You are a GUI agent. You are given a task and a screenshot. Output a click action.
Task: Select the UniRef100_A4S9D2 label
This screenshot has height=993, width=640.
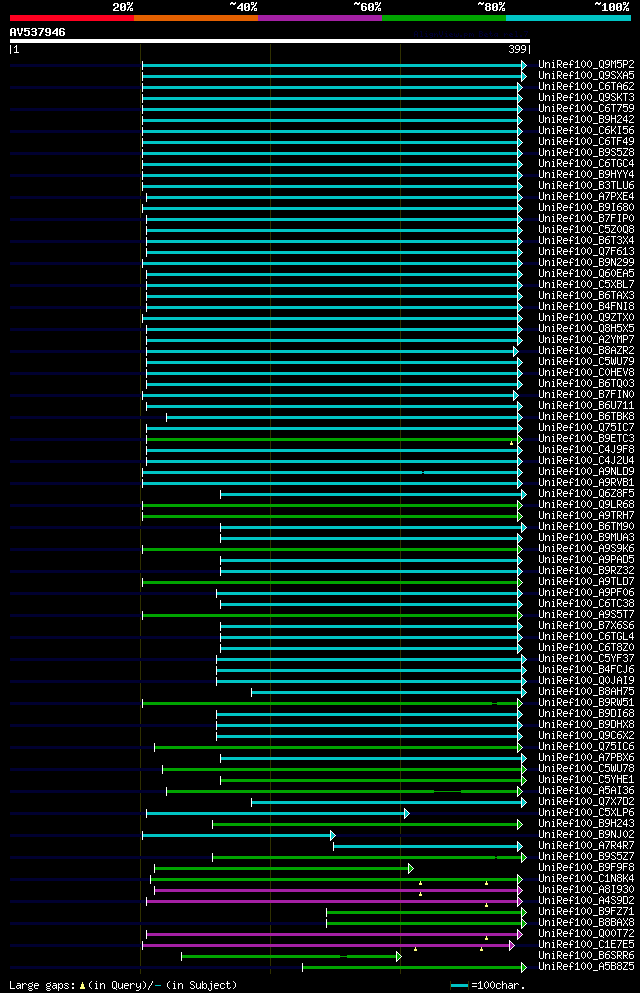pyautogui.click(x=586, y=901)
